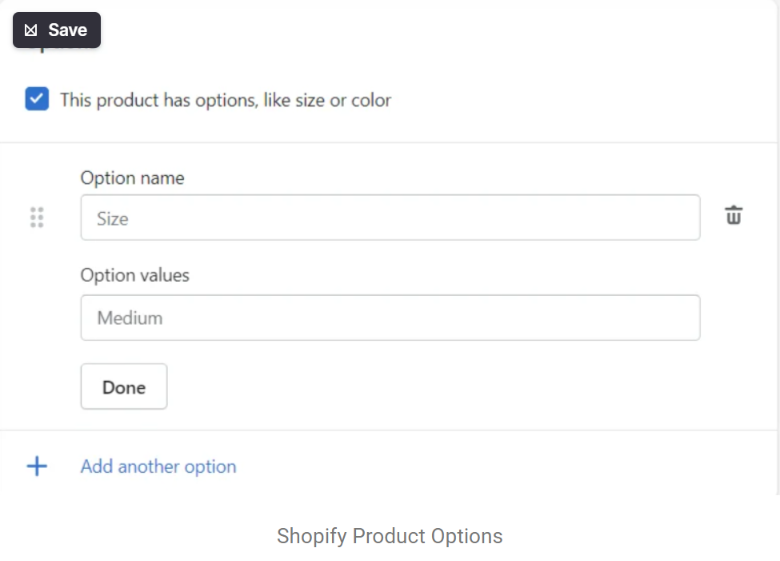
Task: Click the 'Option values' label
Action: [x=135, y=275]
